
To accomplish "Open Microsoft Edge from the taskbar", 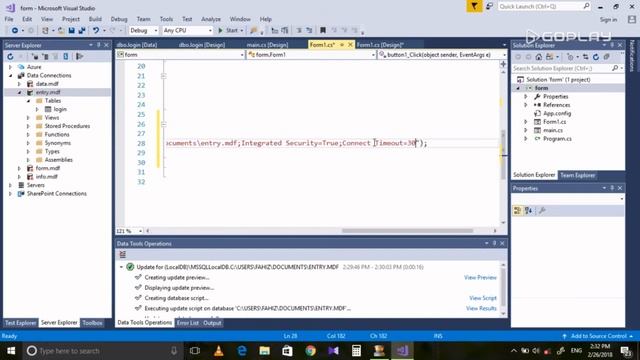I will click(242, 351).
